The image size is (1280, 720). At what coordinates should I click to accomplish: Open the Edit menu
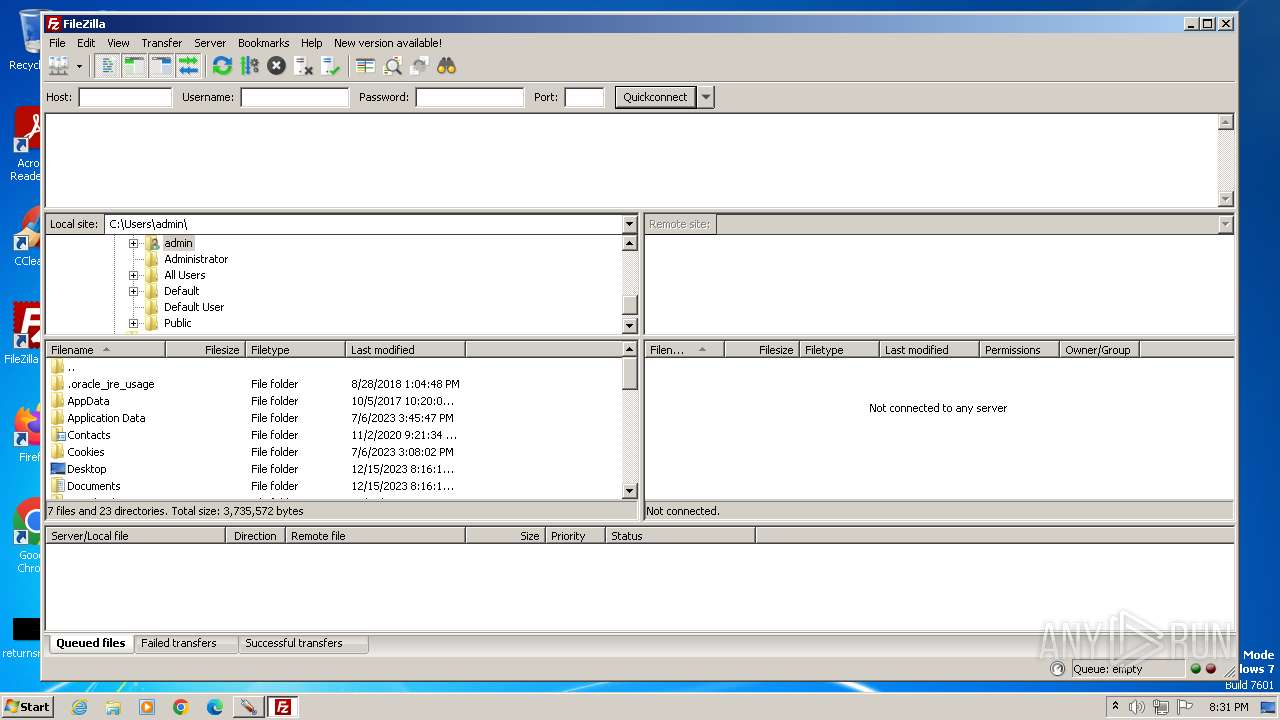click(x=86, y=43)
